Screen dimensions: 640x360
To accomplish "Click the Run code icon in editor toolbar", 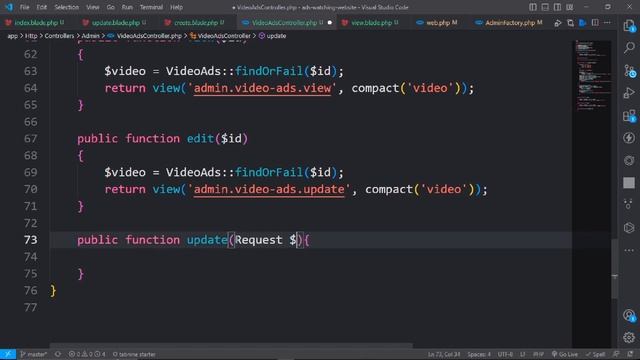I will (x=558, y=23).
